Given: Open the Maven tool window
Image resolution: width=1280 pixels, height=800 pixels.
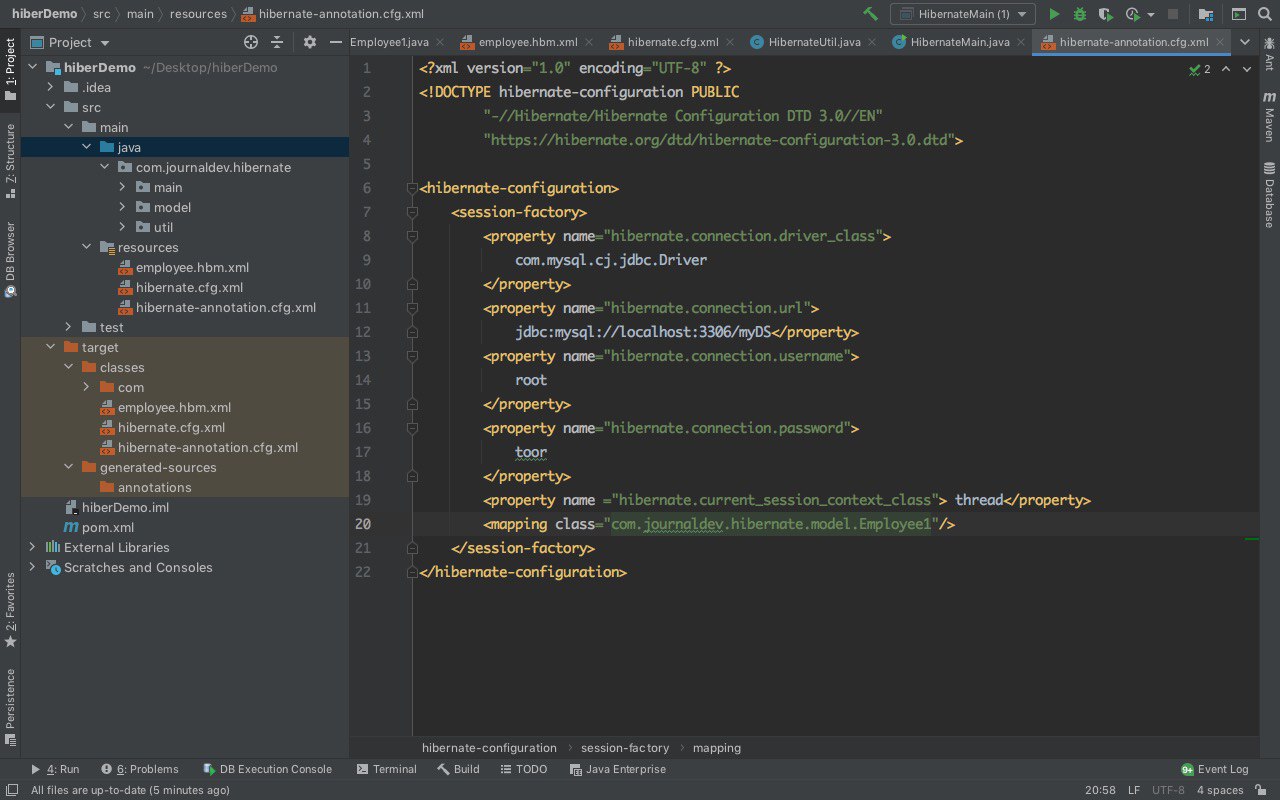Looking at the screenshot, I should coord(1269,117).
